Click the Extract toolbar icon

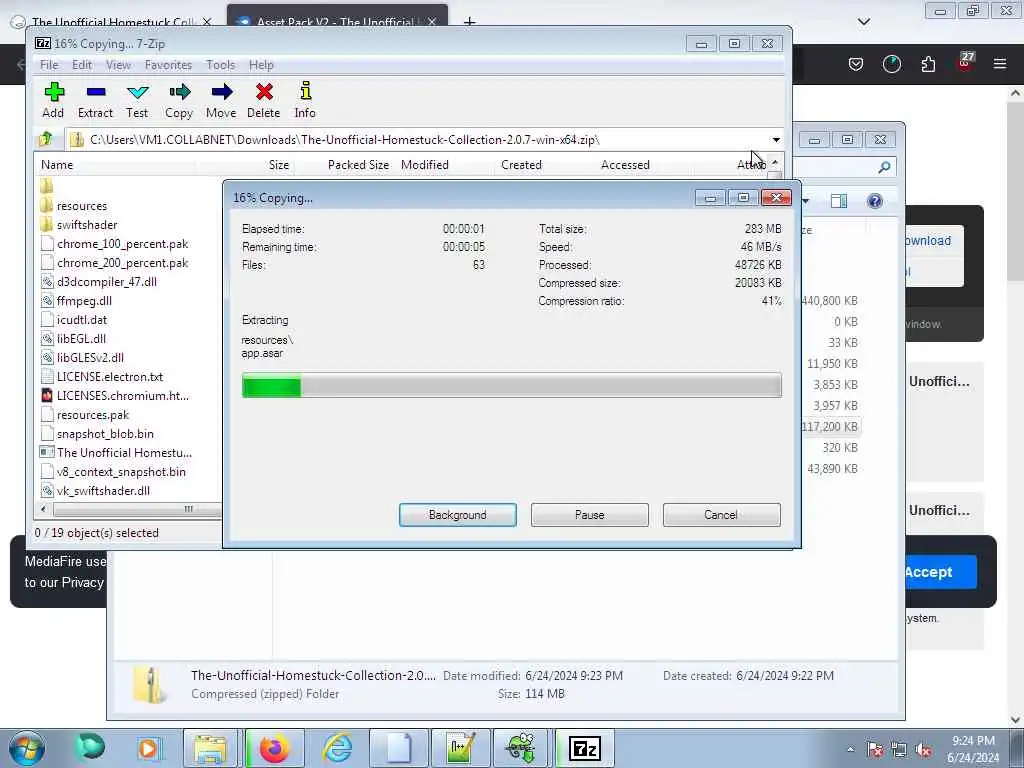(95, 92)
